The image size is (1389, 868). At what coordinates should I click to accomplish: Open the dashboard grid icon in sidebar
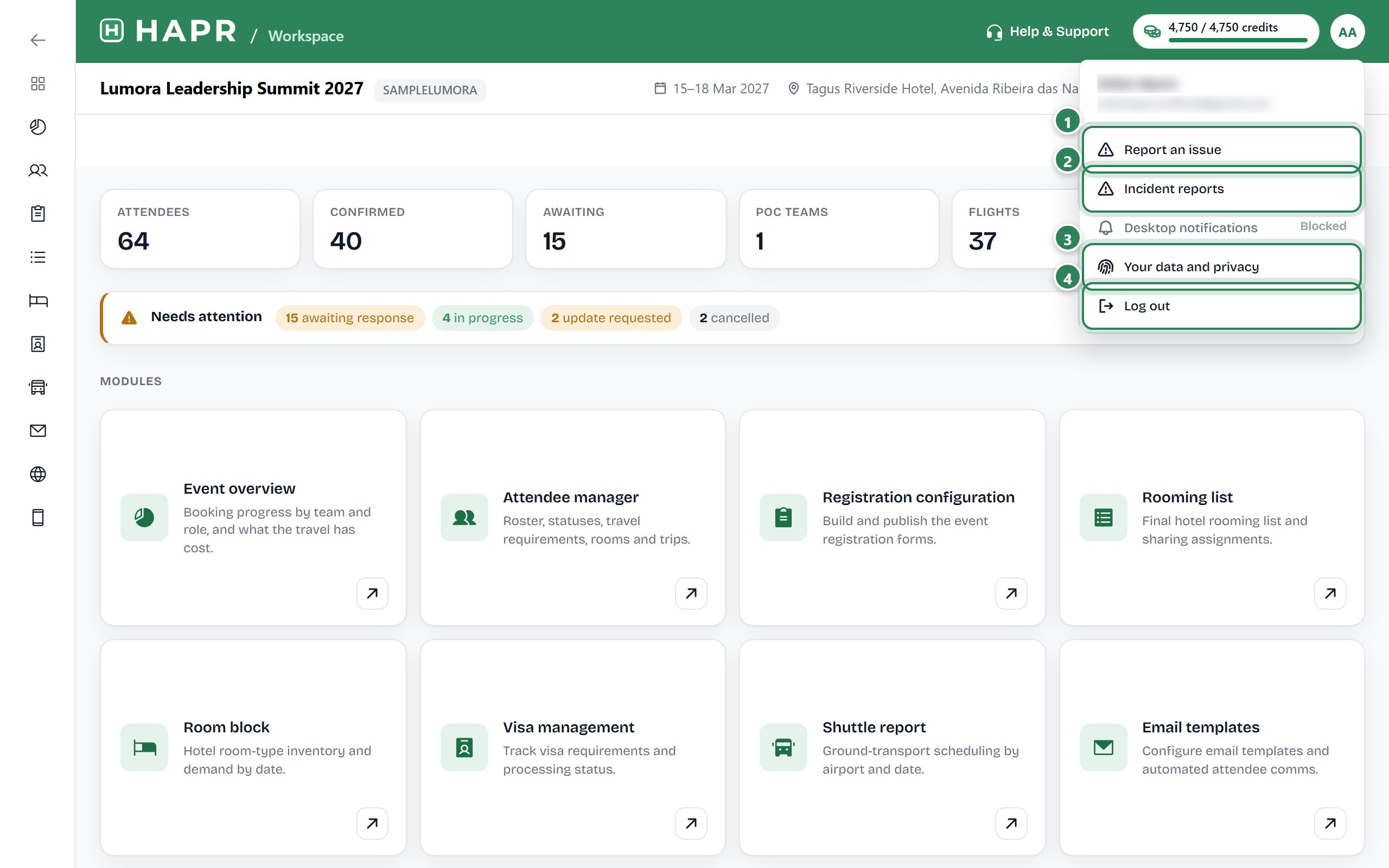point(38,84)
